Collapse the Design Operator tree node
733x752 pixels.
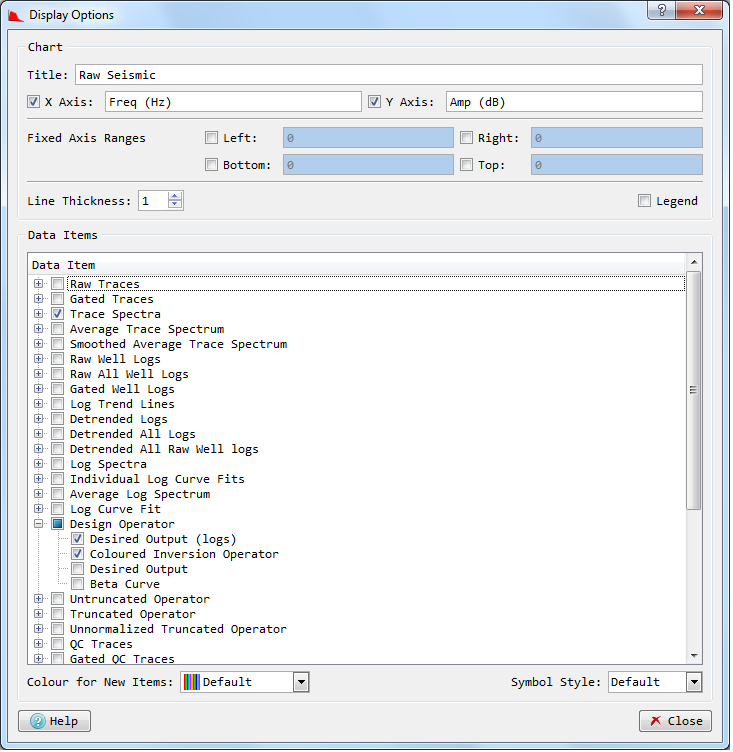coord(39,525)
